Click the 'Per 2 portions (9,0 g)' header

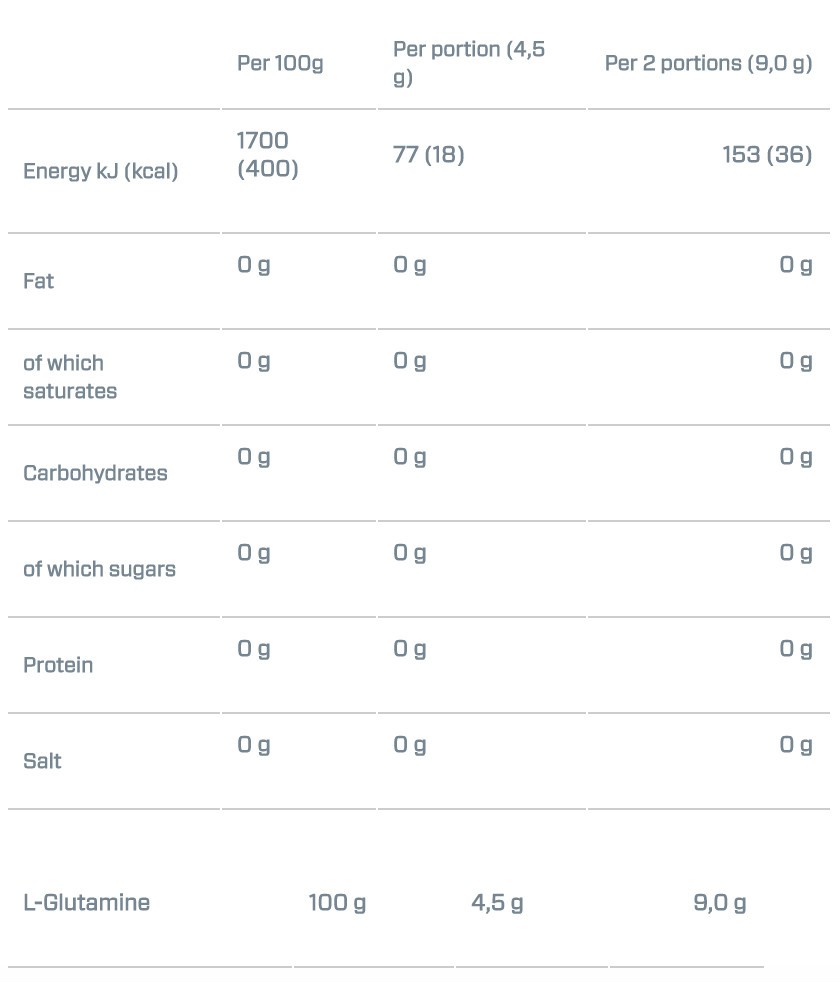point(708,63)
